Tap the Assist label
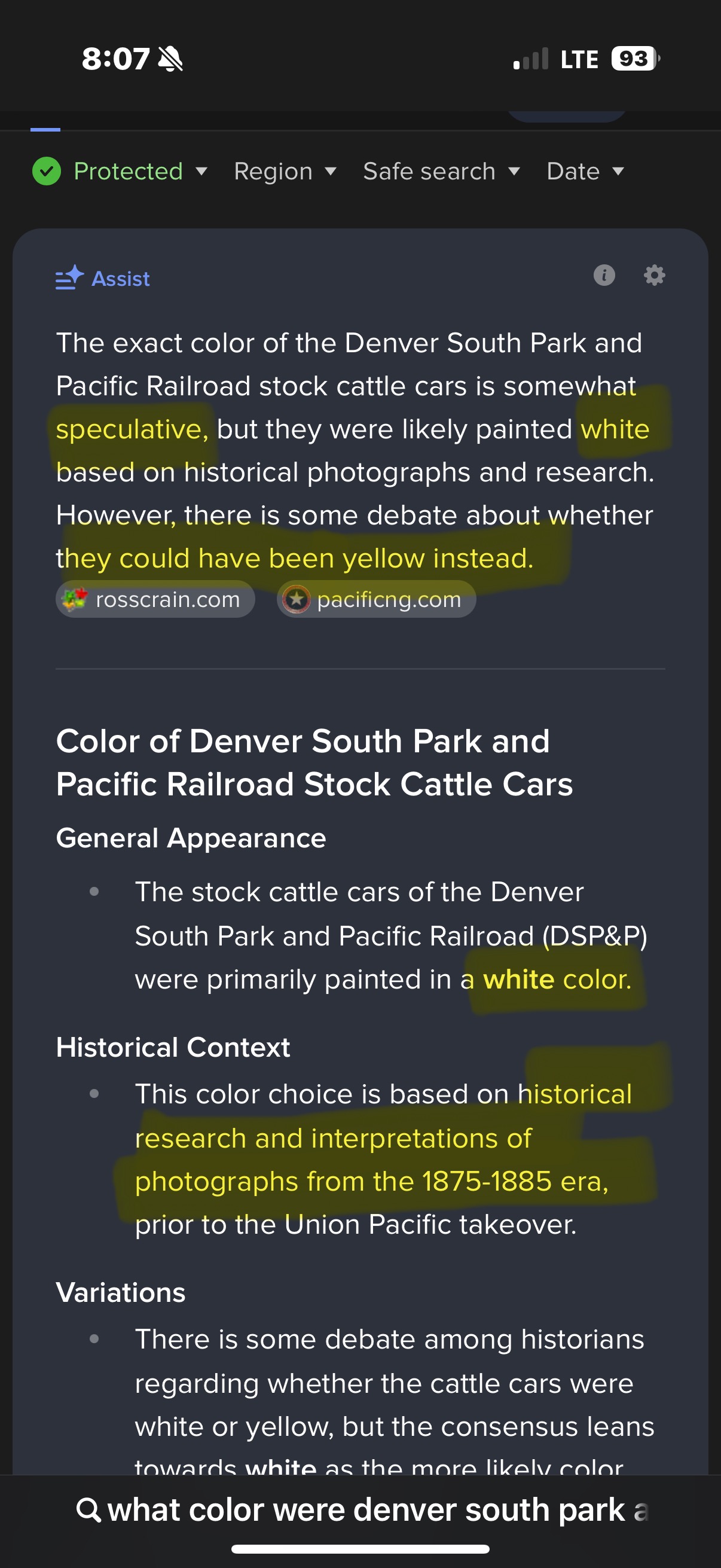This screenshot has height=1568, width=721. point(121,279)
